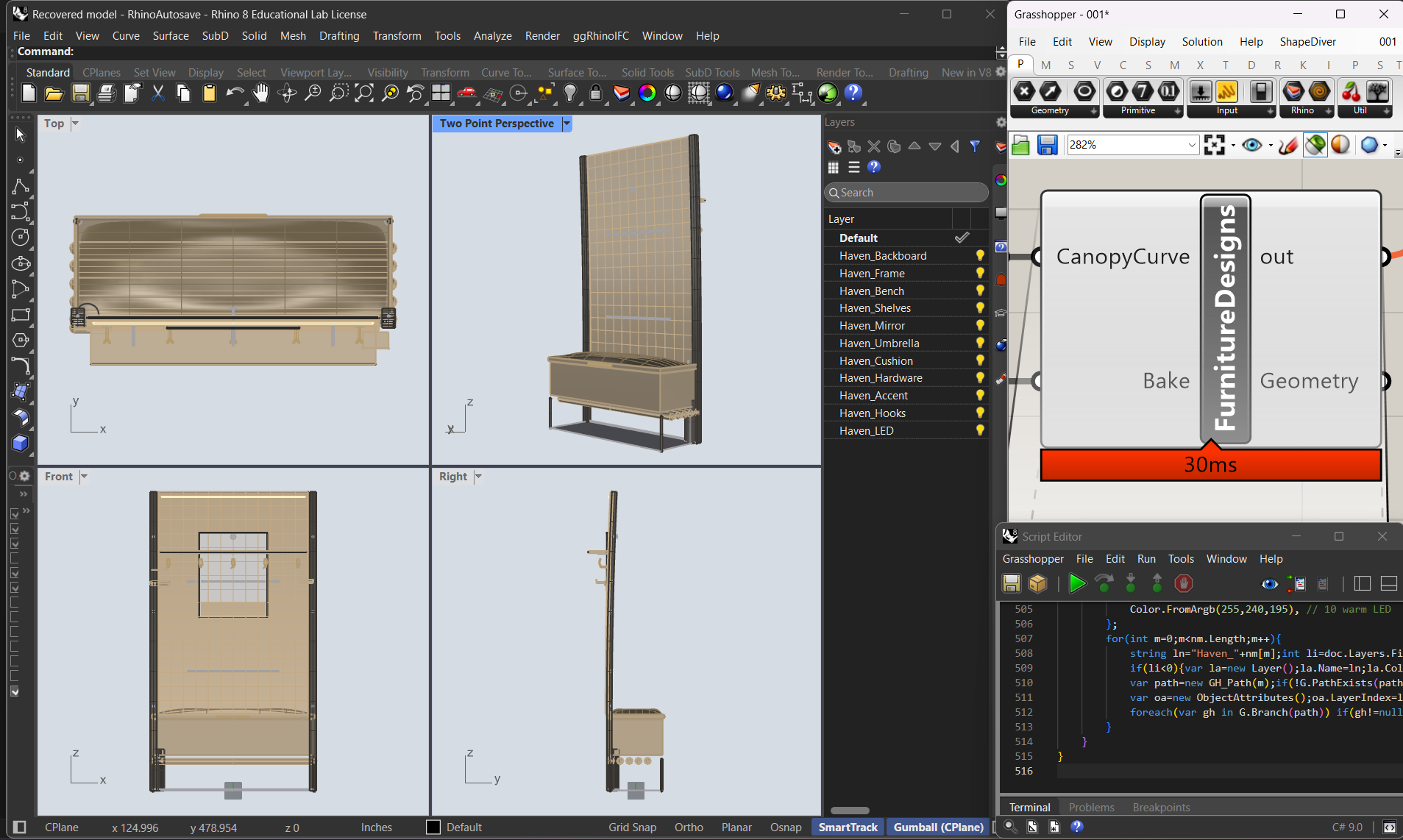
Task: Open Top viewport menu arrow
Action: [x=75, y=124]
